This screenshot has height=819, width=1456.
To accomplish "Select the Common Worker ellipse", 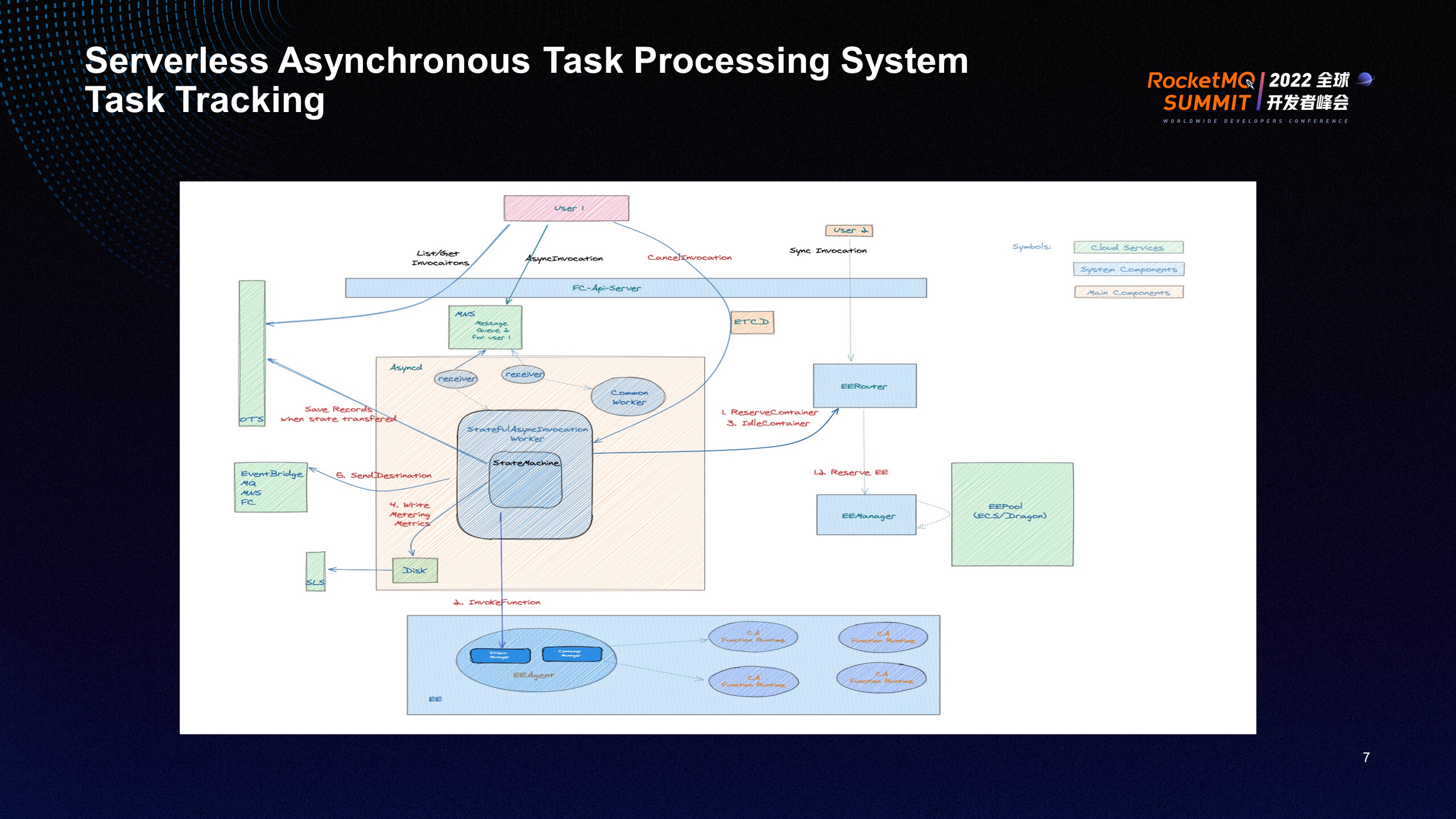I will [628, 397].
